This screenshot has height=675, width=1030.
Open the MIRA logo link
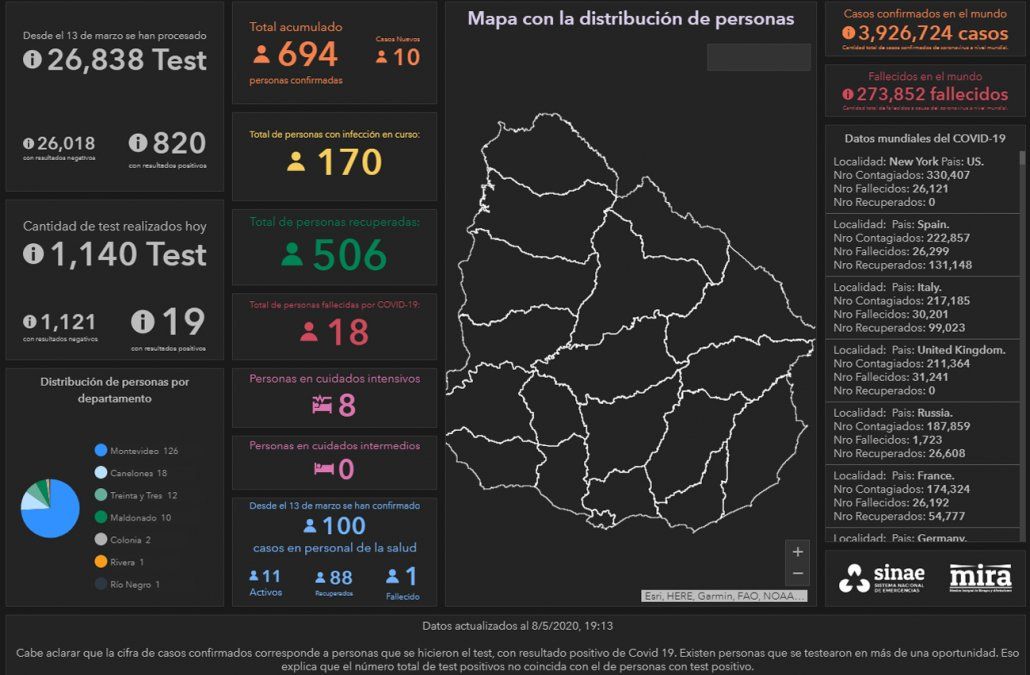[x=979, y=578]
